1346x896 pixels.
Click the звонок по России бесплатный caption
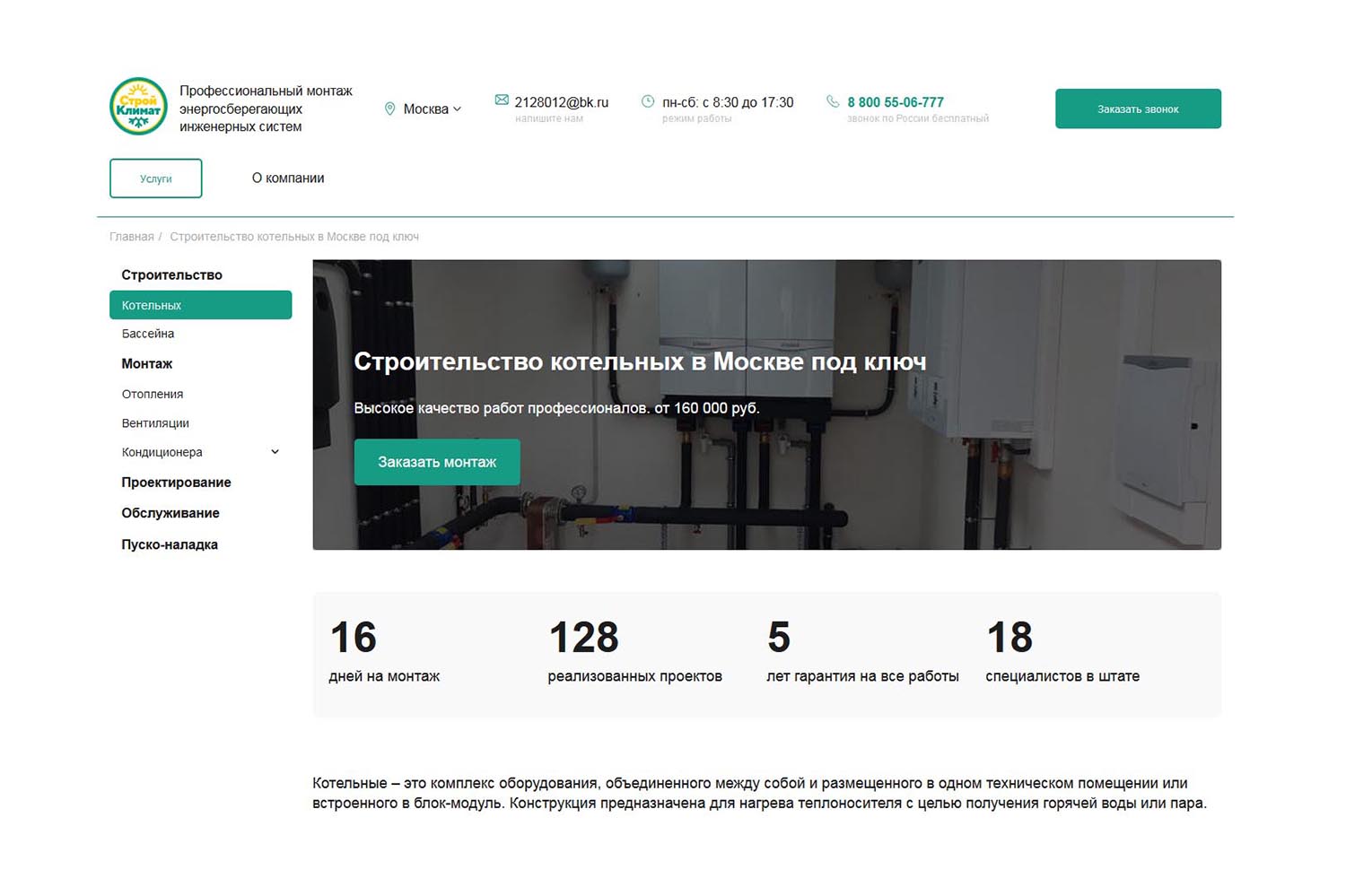click(x=918, y=118)
